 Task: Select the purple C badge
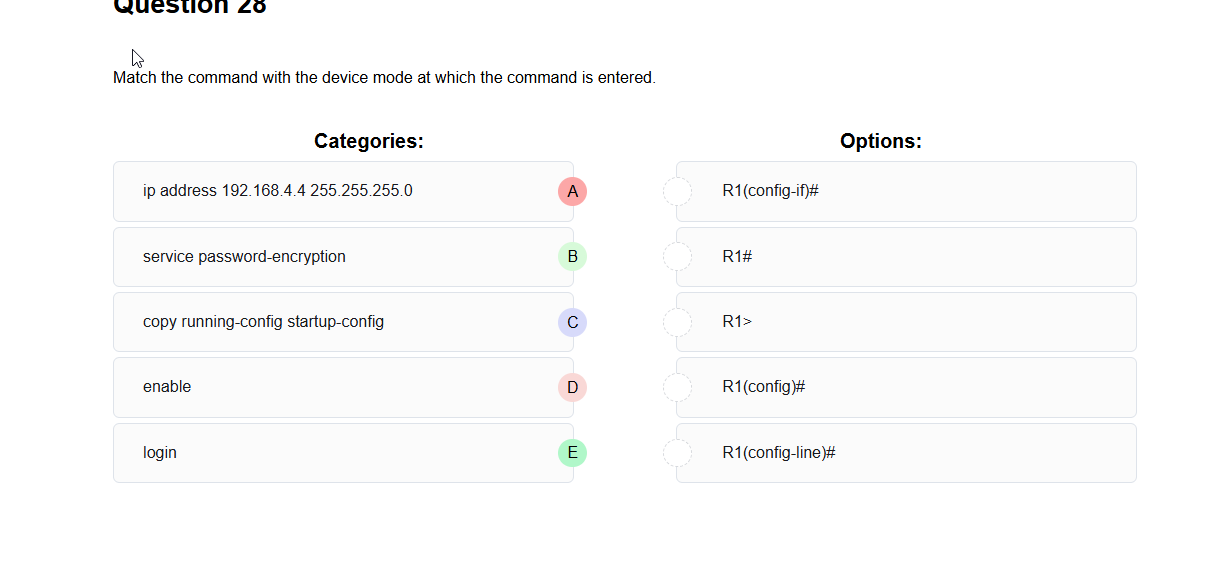point(572,322)
